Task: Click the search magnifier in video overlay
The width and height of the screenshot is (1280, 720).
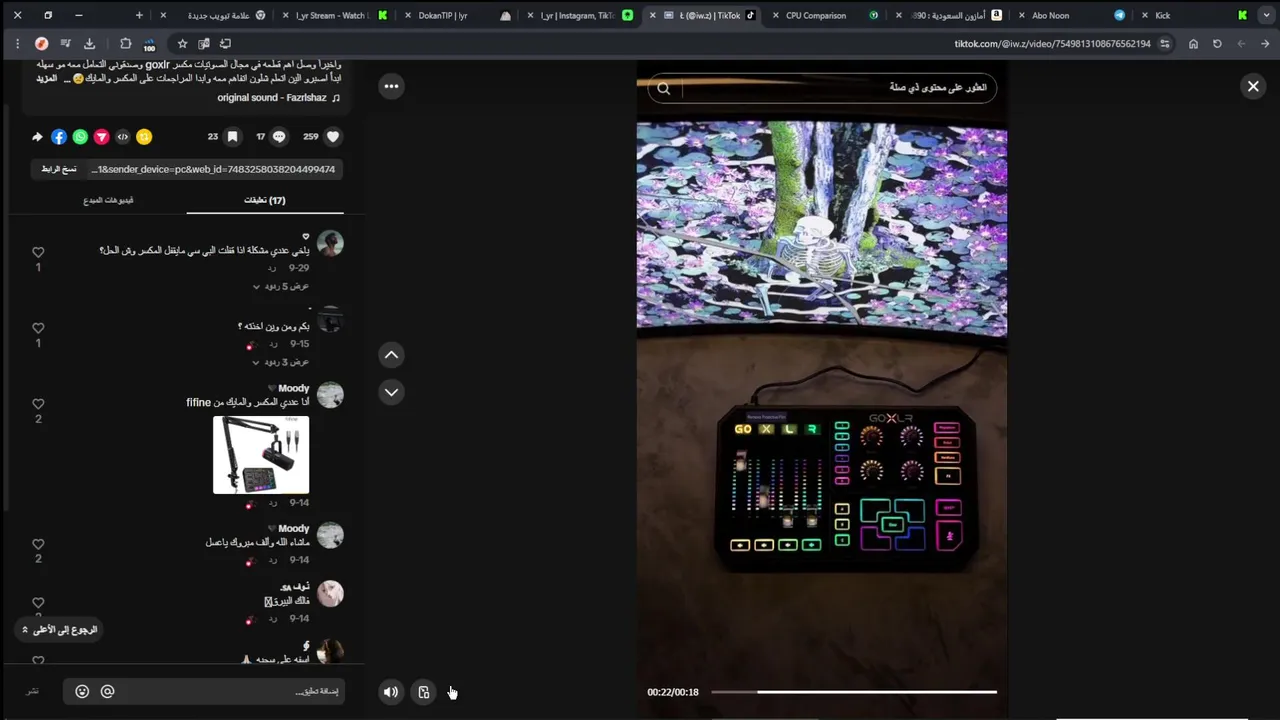Action: pyautogui.click(x=664, y=88)
